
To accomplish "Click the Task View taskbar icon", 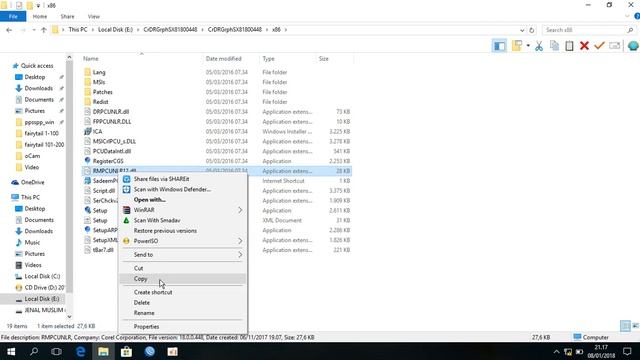I will [x=56, y=351].
